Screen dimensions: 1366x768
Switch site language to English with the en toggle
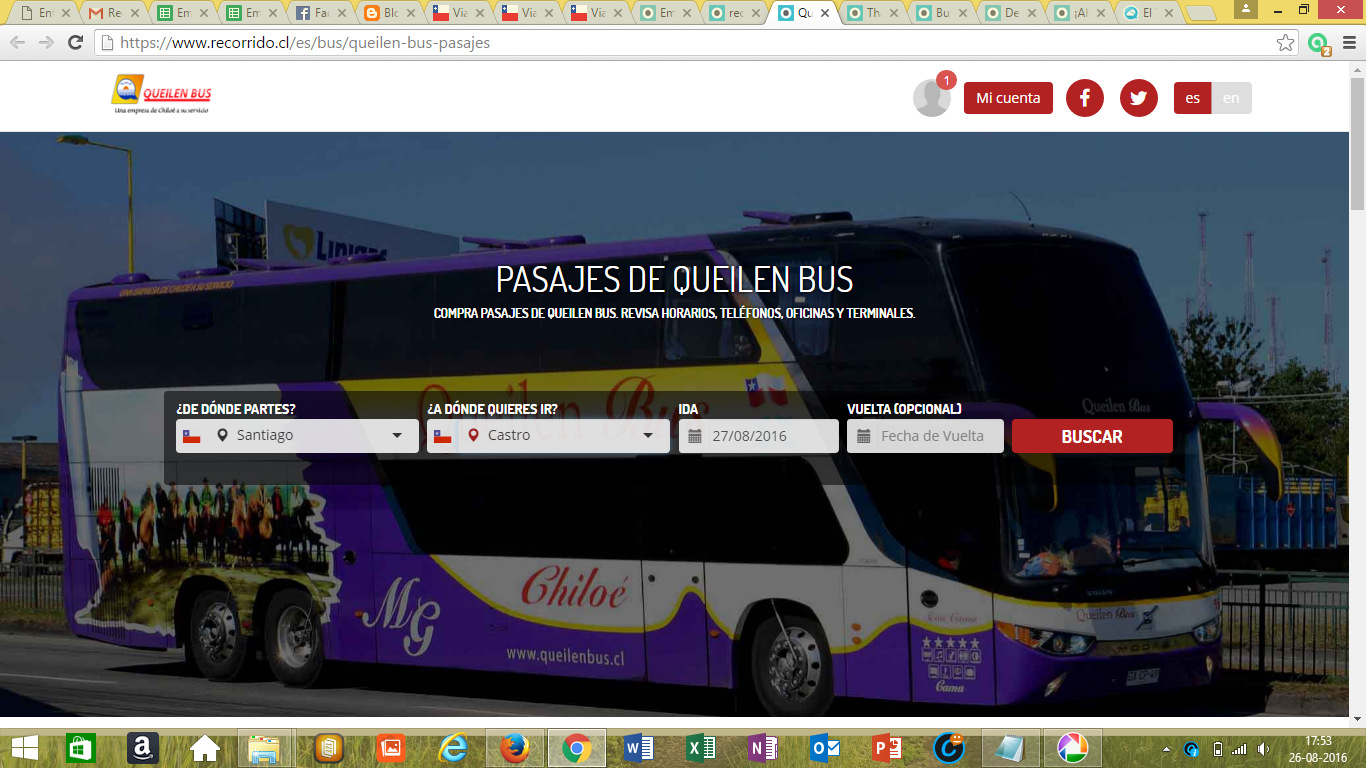(x=1231, y=97)
